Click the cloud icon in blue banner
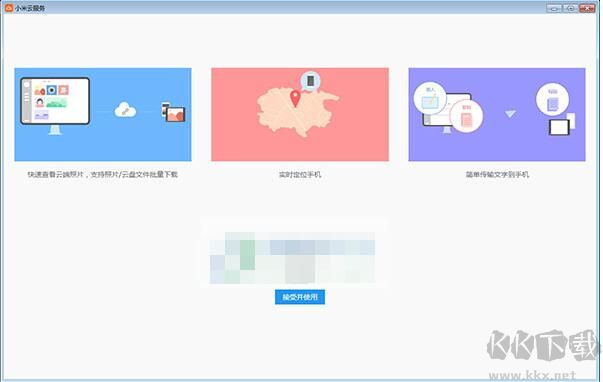This screenshot has width=603, height=382. [x=125, y=110]
